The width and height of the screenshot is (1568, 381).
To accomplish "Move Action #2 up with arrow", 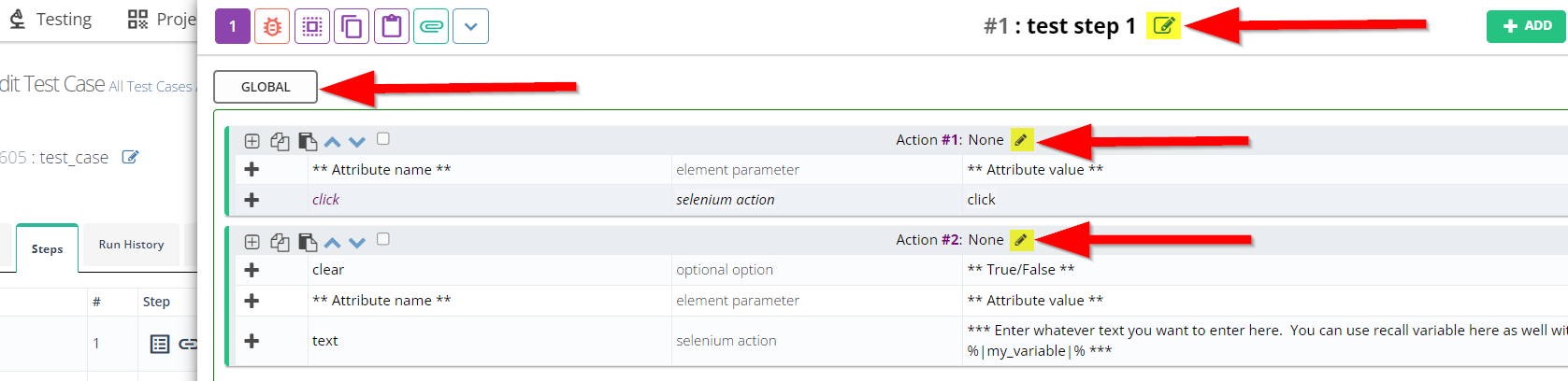I will pyautogui.click(x=332, y=242).
